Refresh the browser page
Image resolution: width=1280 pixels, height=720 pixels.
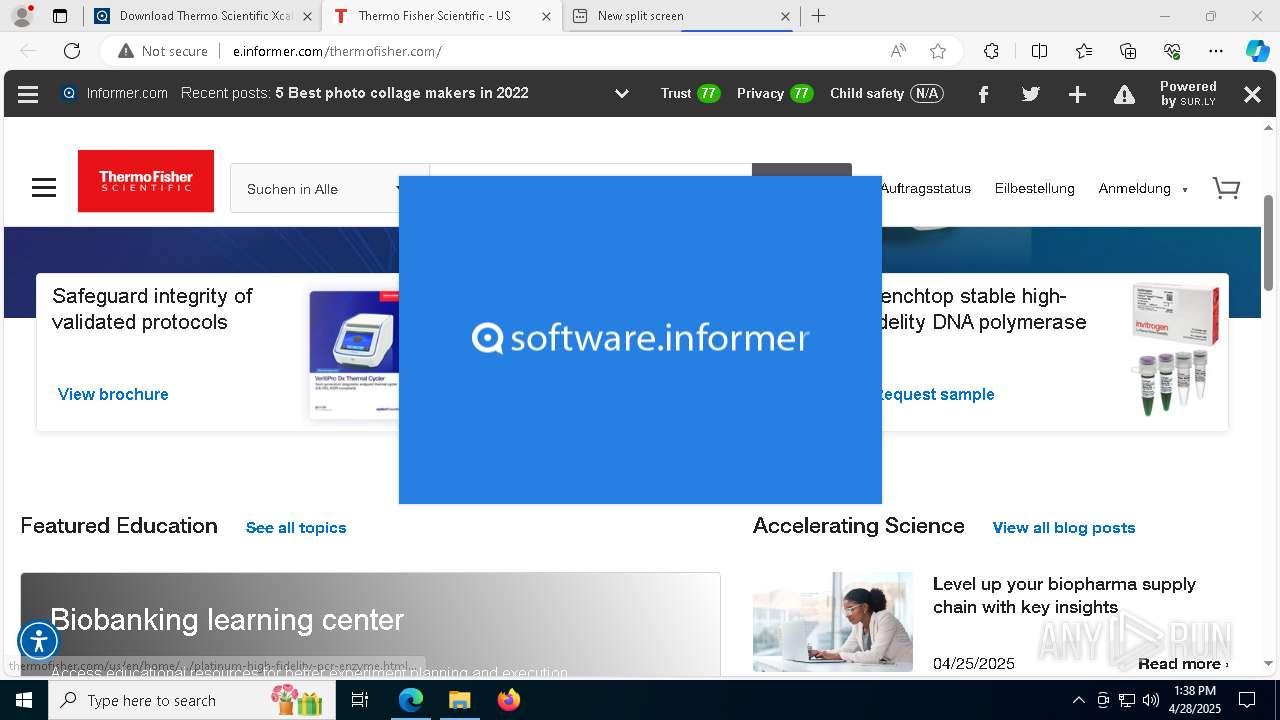click(72, 51)
